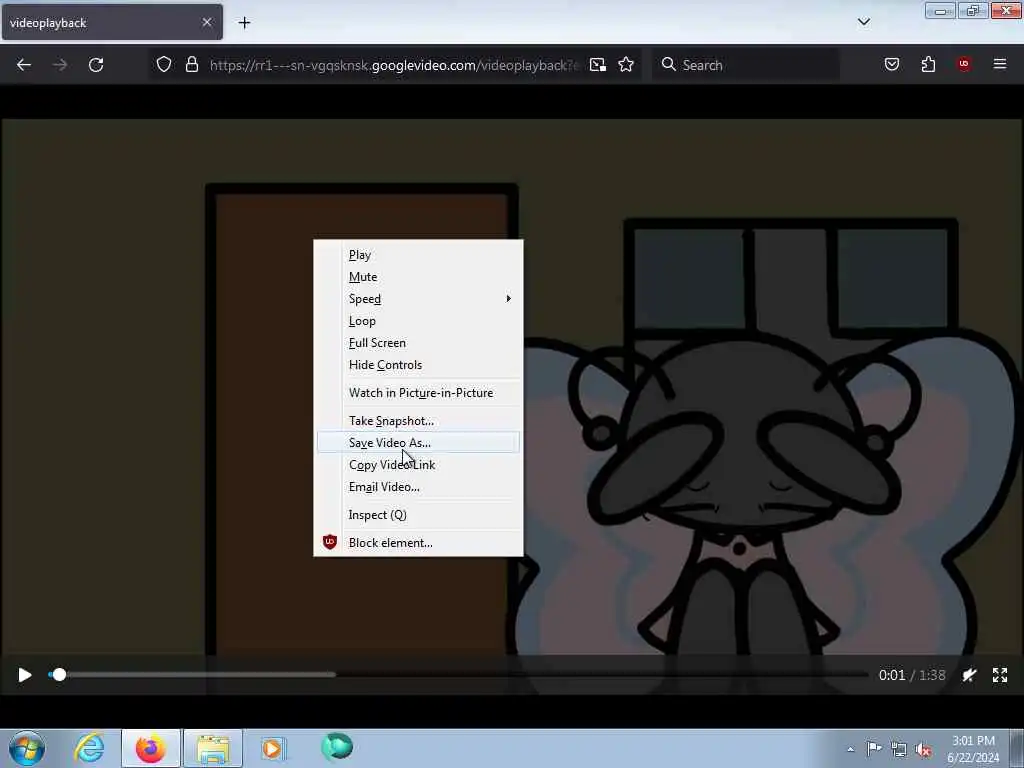Enter full screen from video controls
The height and width of the screenshot is (768, 1024).
[x=1000, y=675]
